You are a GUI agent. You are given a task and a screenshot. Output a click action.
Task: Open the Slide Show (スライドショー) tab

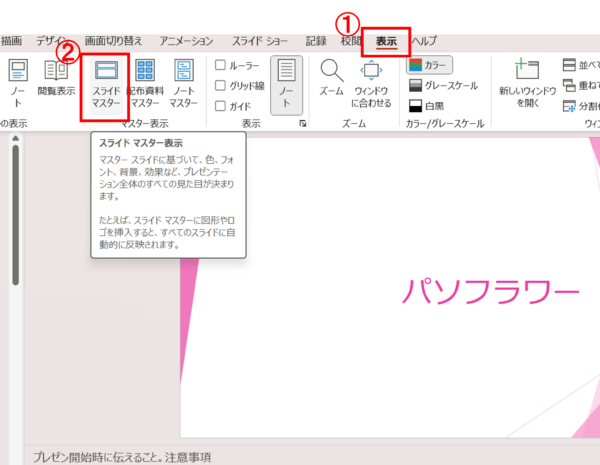coord(259,41)
